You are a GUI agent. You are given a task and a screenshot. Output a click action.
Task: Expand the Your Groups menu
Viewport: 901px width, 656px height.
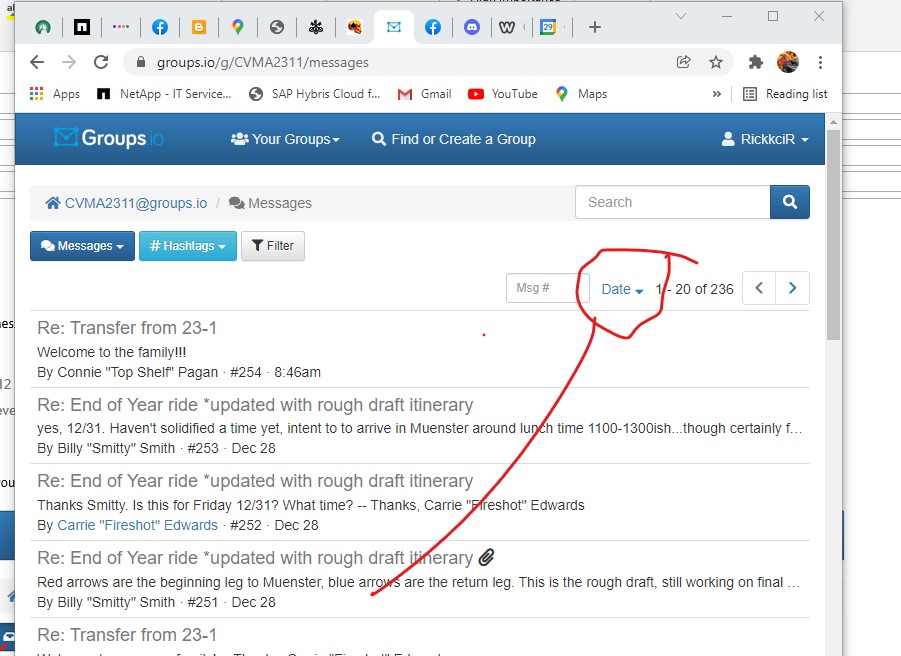tap(285, 139)
